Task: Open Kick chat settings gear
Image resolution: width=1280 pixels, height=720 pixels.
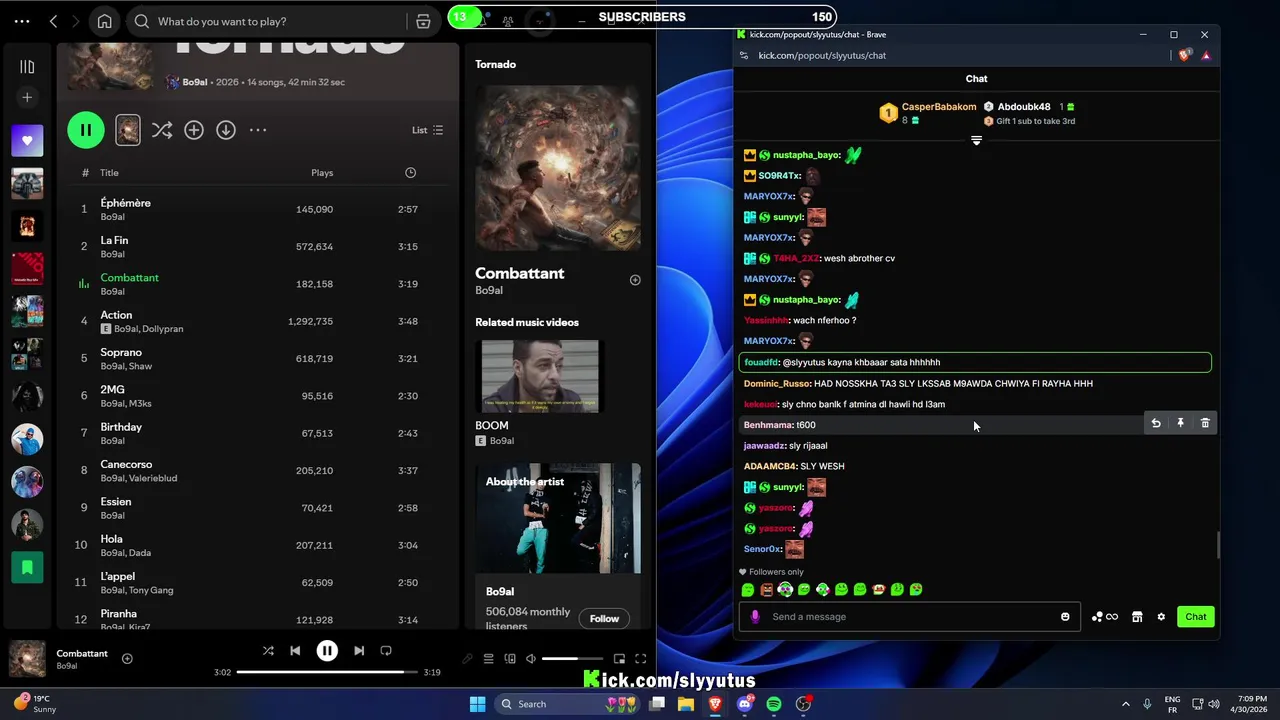Action: coord(1161,617)
